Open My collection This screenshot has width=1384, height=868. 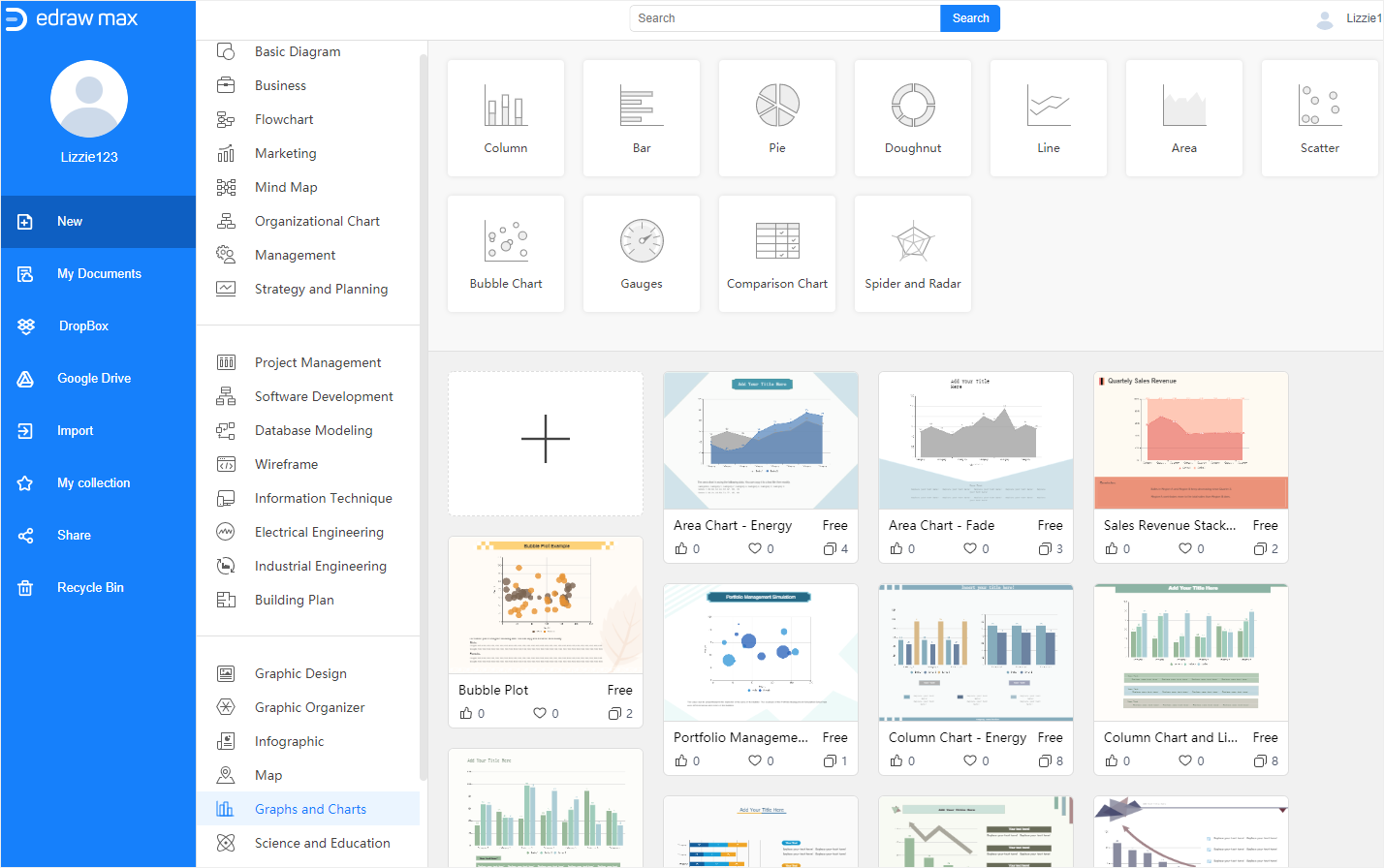[x=98, y=483]
